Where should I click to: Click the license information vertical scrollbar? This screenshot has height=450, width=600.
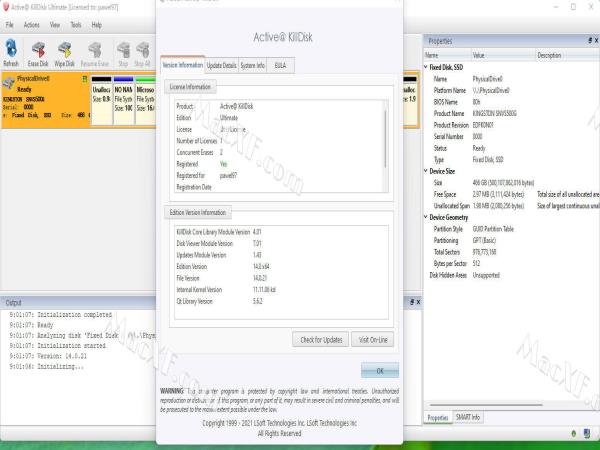tap(385, 140)
